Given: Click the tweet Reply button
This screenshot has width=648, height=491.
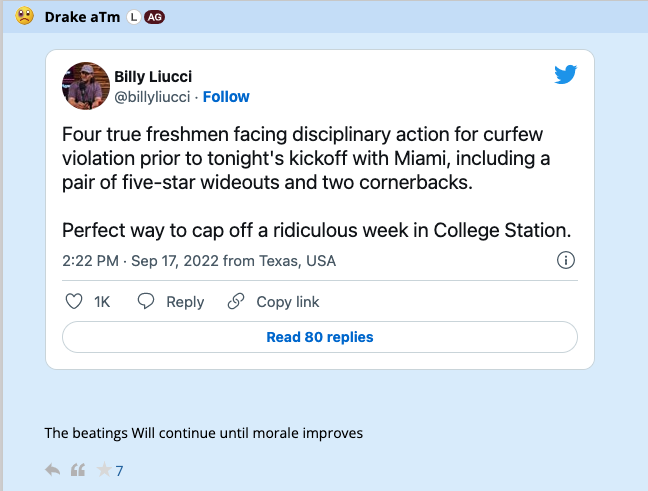Looking at the screenshot, I should pos(171,301).
